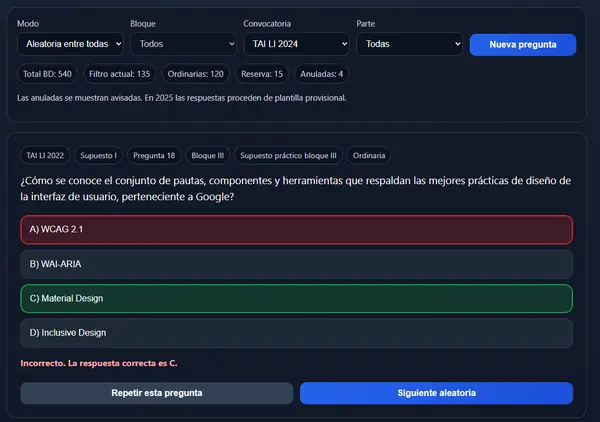The width and height of the screenshot is (600, 422).
Task: Select the 'Total BD: 540' badge
Action: click(x=47, y=74)
